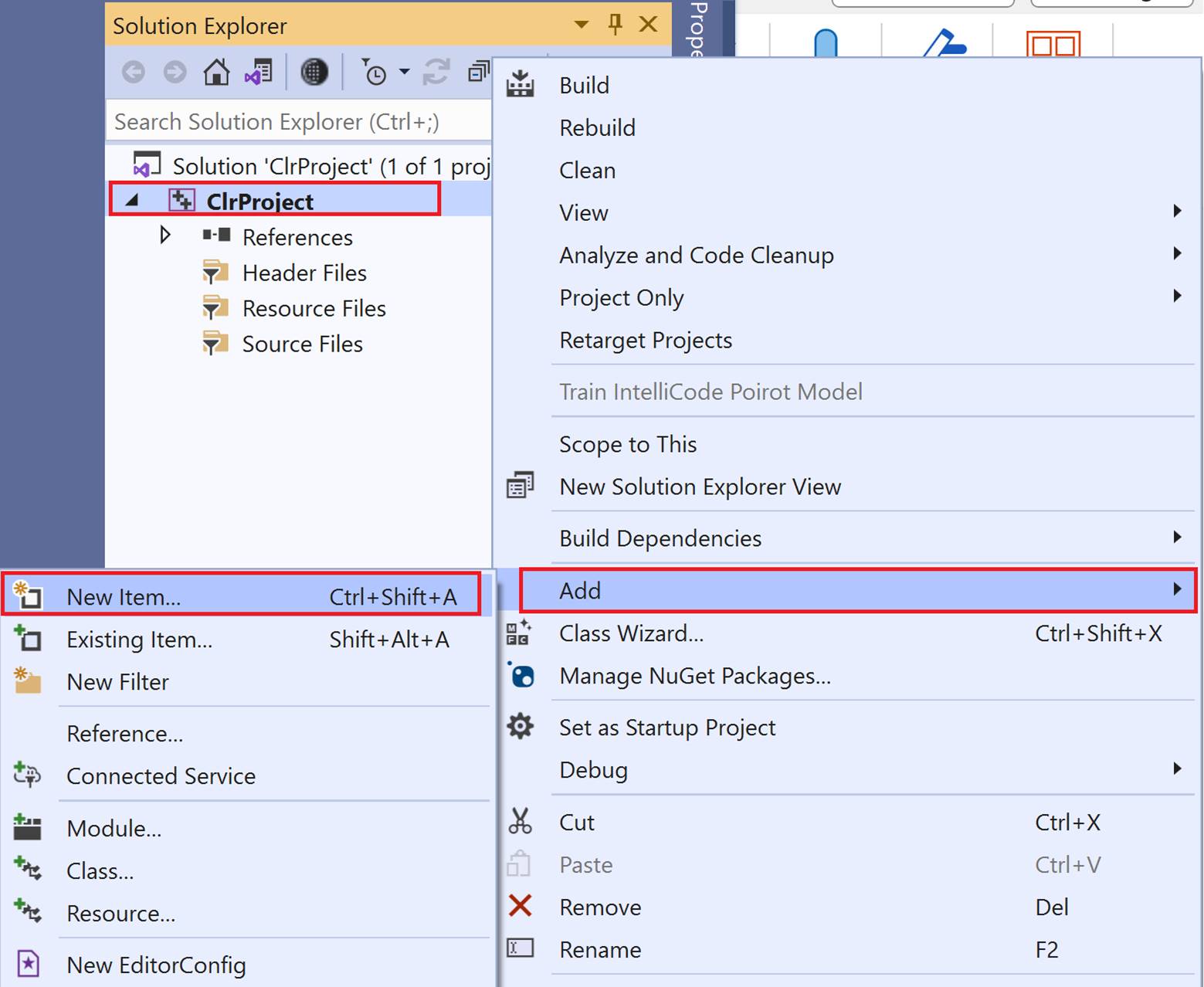Choose Rebuild from the context menu
This screenshot has height=987, width=1204.
(597, 127)
